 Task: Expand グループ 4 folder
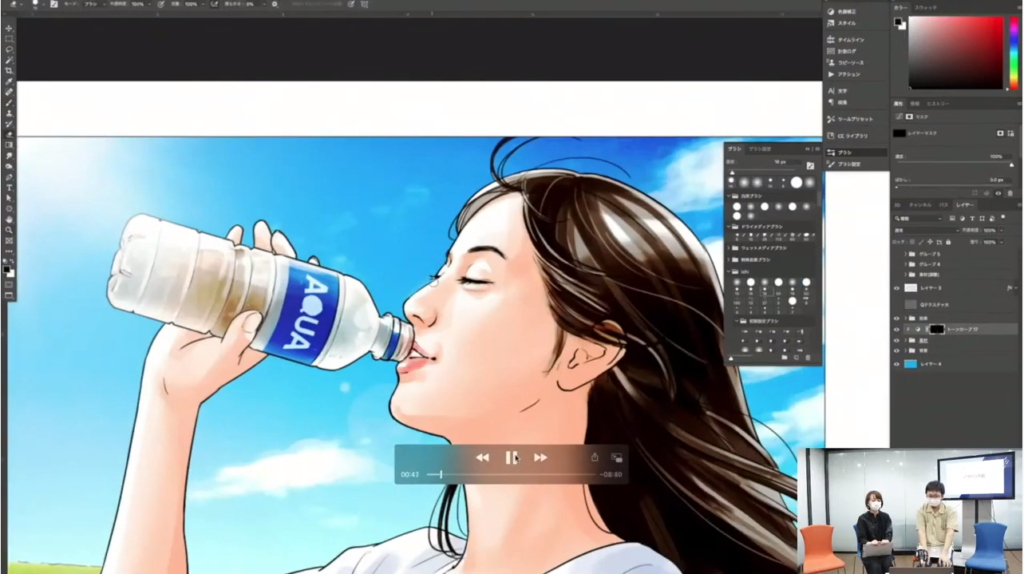coord(905,264)
